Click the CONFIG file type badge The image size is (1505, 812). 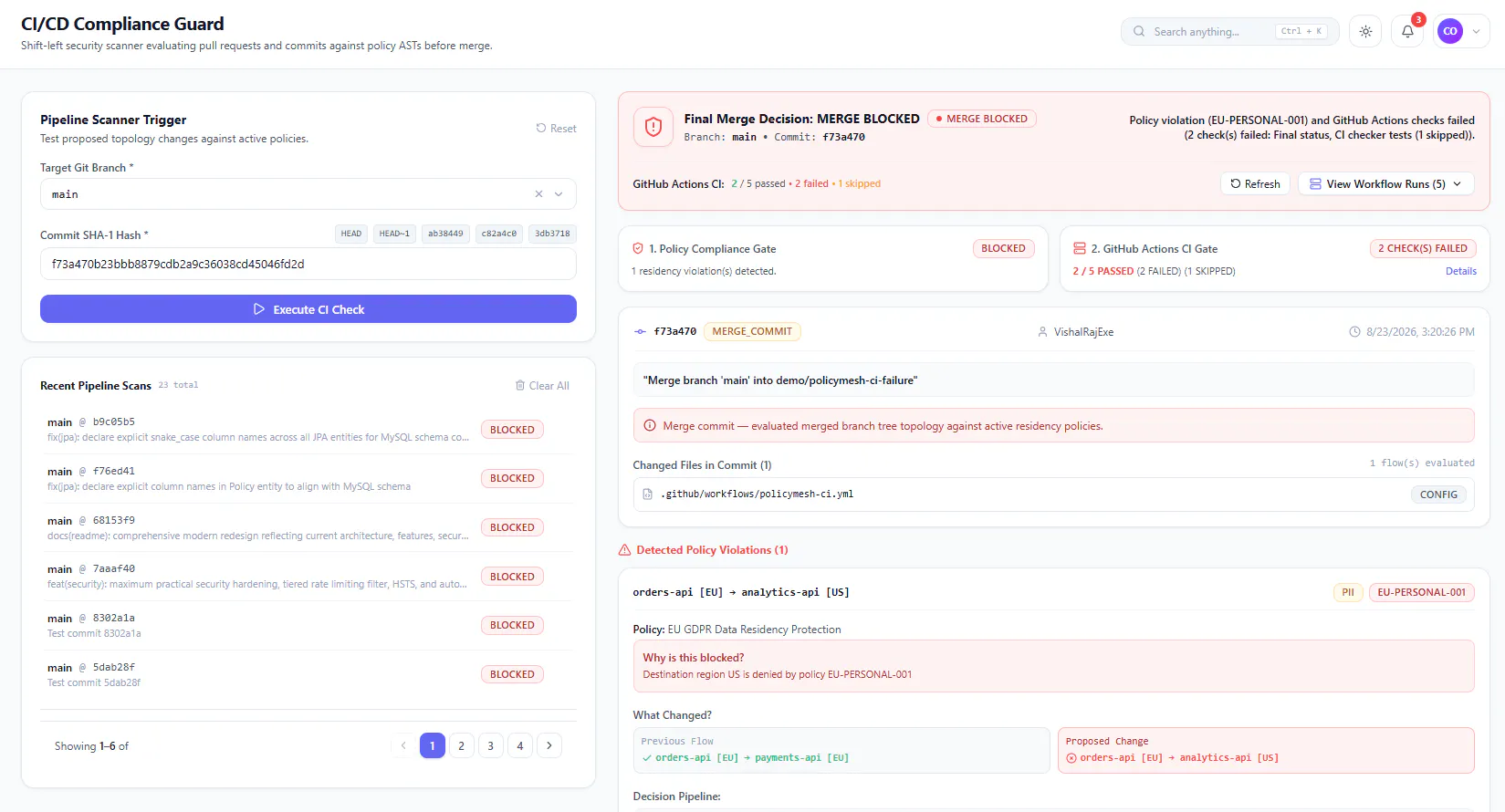pyautogui.click(x=1438, y=494)
